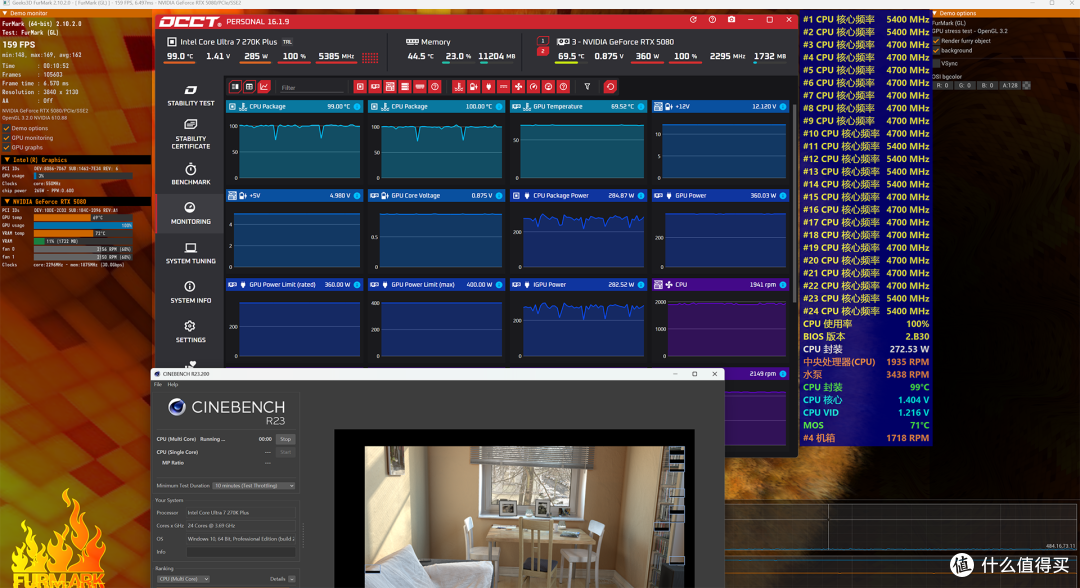This screenshot has height=588, width=1080.
Task: Toggle frequency gauge filter in OCCT toolbar
Action: click(534, 87)
